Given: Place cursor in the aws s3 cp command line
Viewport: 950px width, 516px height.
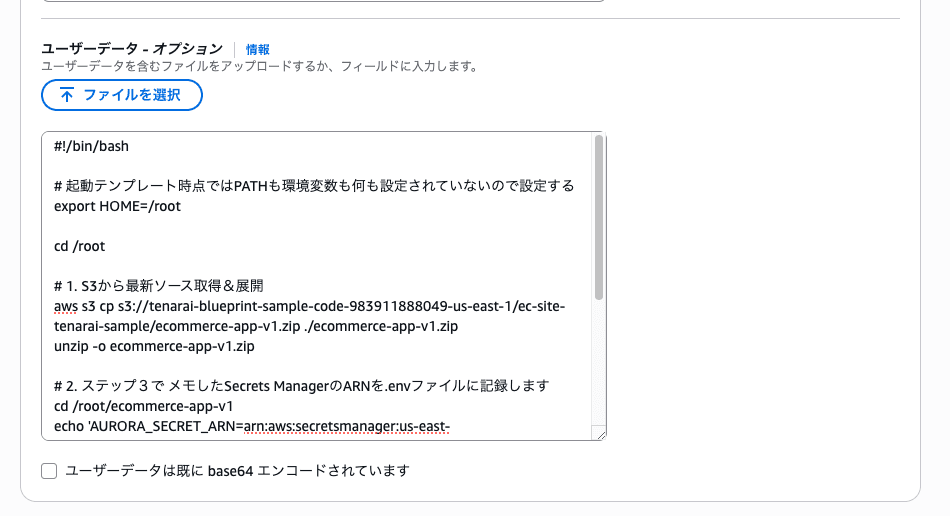Looking at the screenshot, I should coord(300,306).
